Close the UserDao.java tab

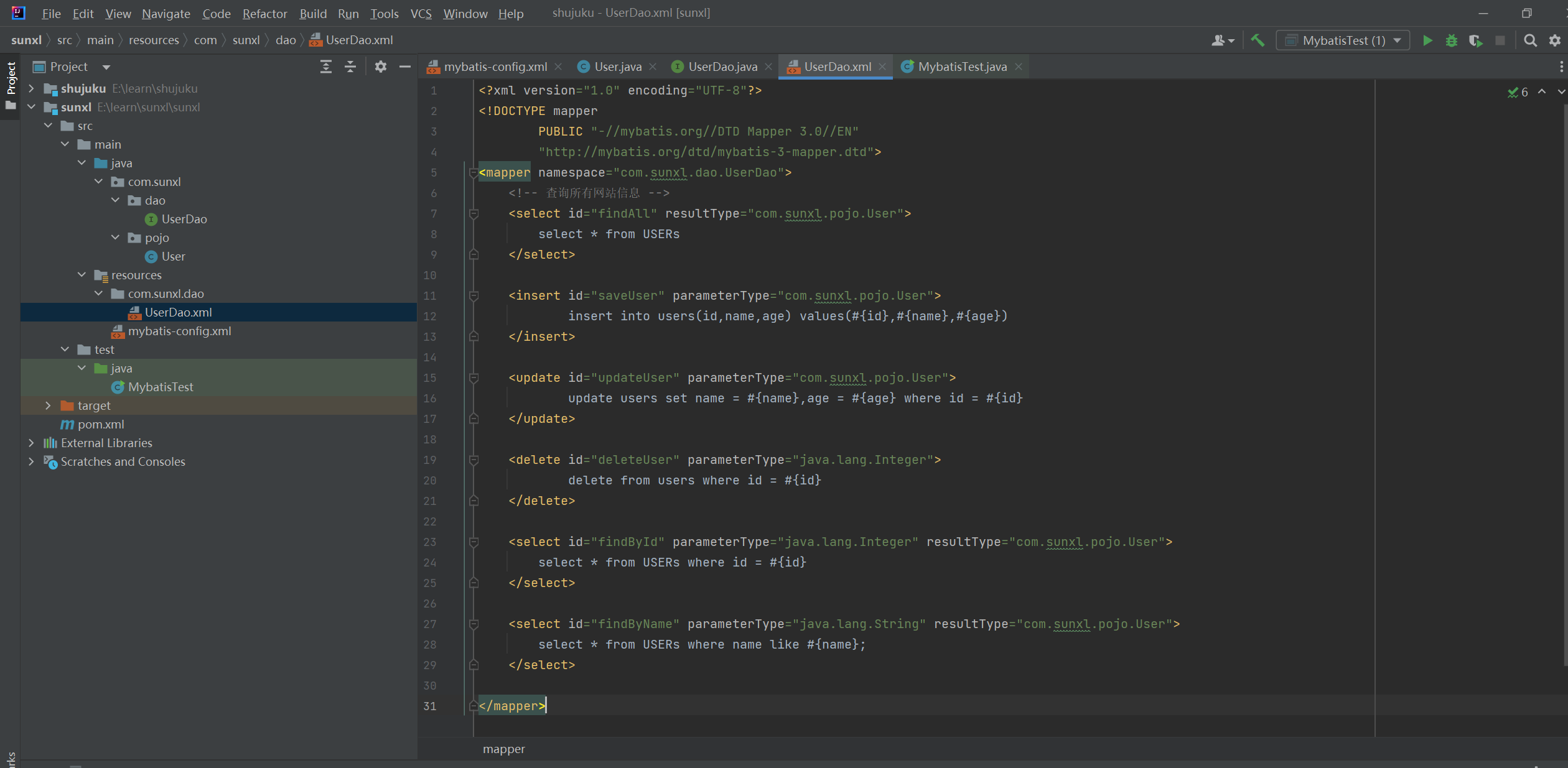coord(768,67)
